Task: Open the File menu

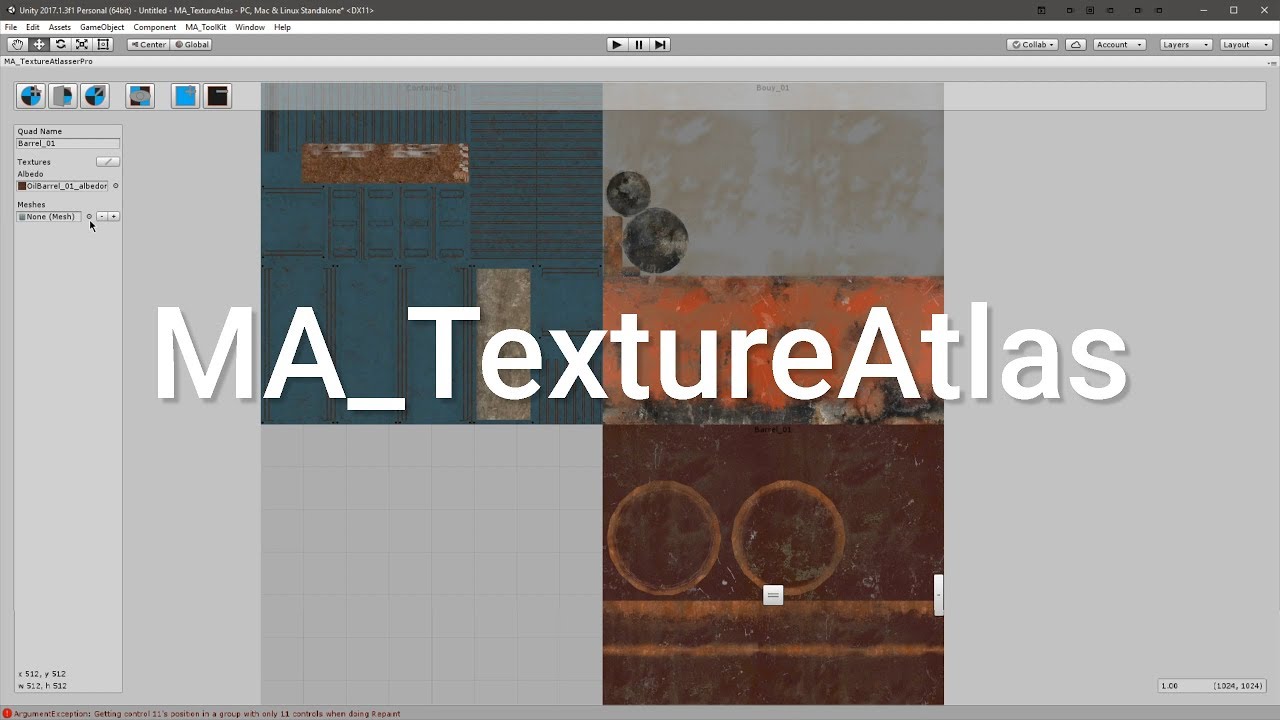Action: (x=11, y=27)
